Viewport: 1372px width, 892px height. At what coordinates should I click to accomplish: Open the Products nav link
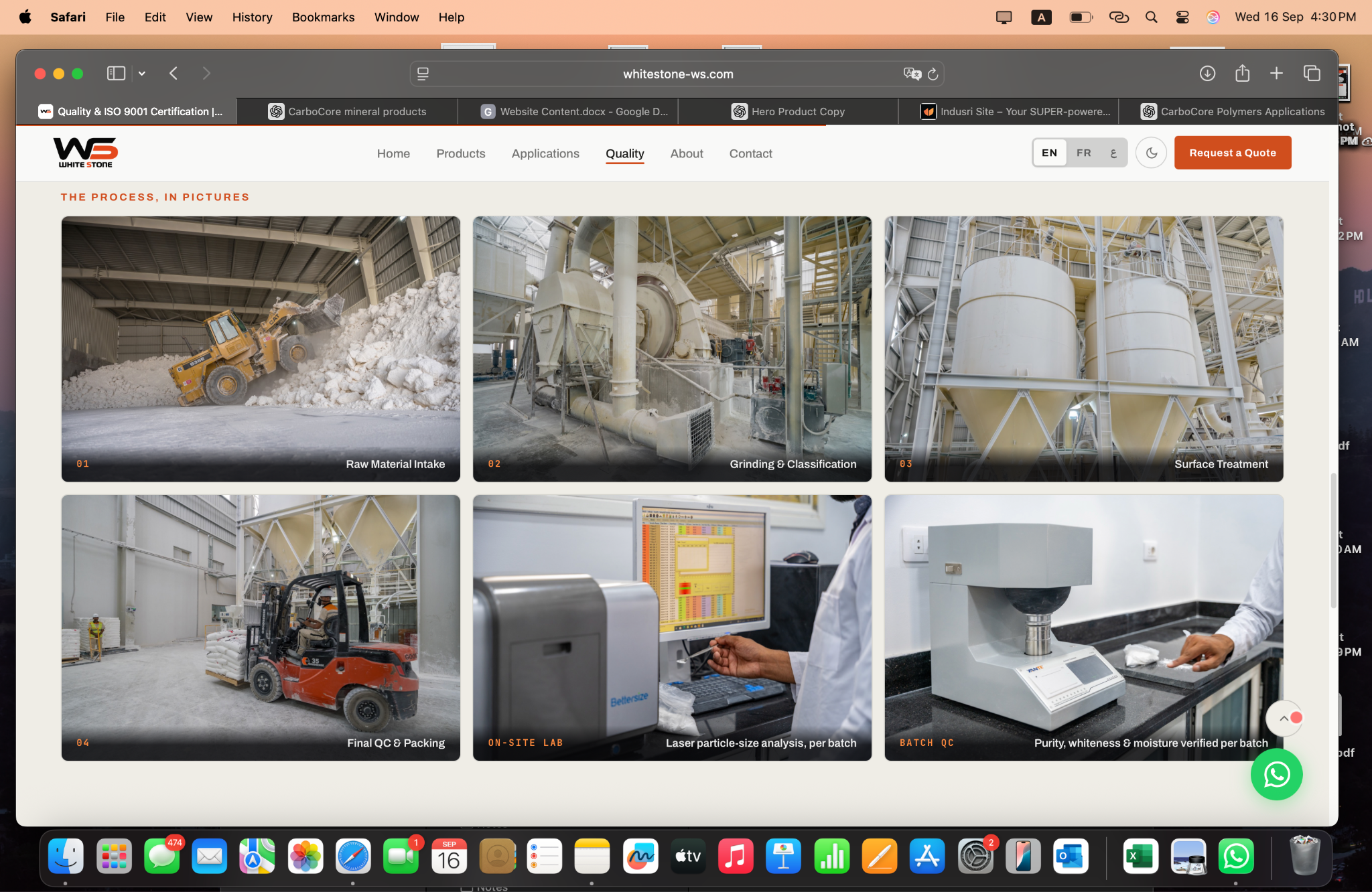[x=461, y=153]
